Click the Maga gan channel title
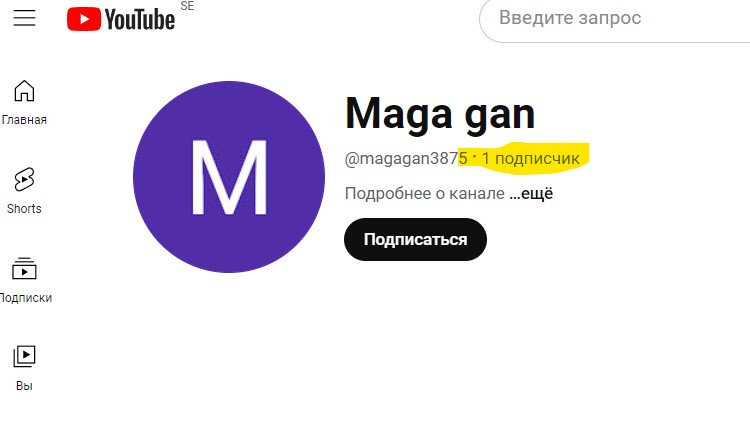This screenshot has width=750, height=426. (440, 114)
